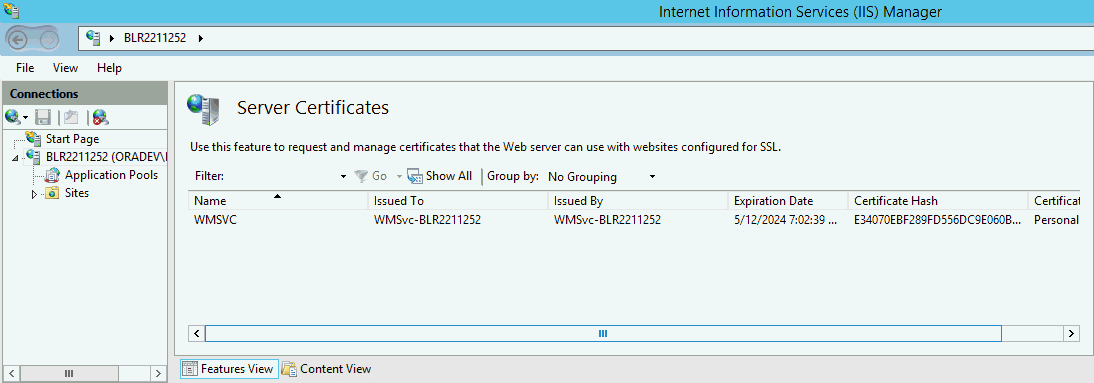Open the Filter dropdown arrow
The image size is (1094, 383).
[343, 177]
